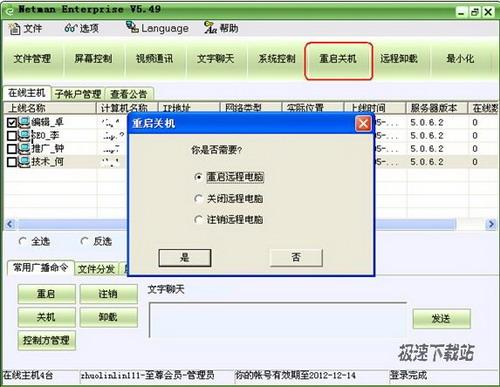Click the computer icon for 编辑_卓
This screenshot has width=500, height=387.
coord(24,122)
